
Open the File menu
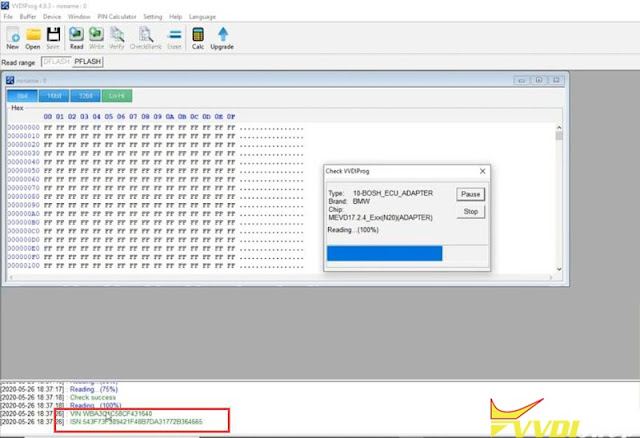pyautogui.click(x=8, y=17)
